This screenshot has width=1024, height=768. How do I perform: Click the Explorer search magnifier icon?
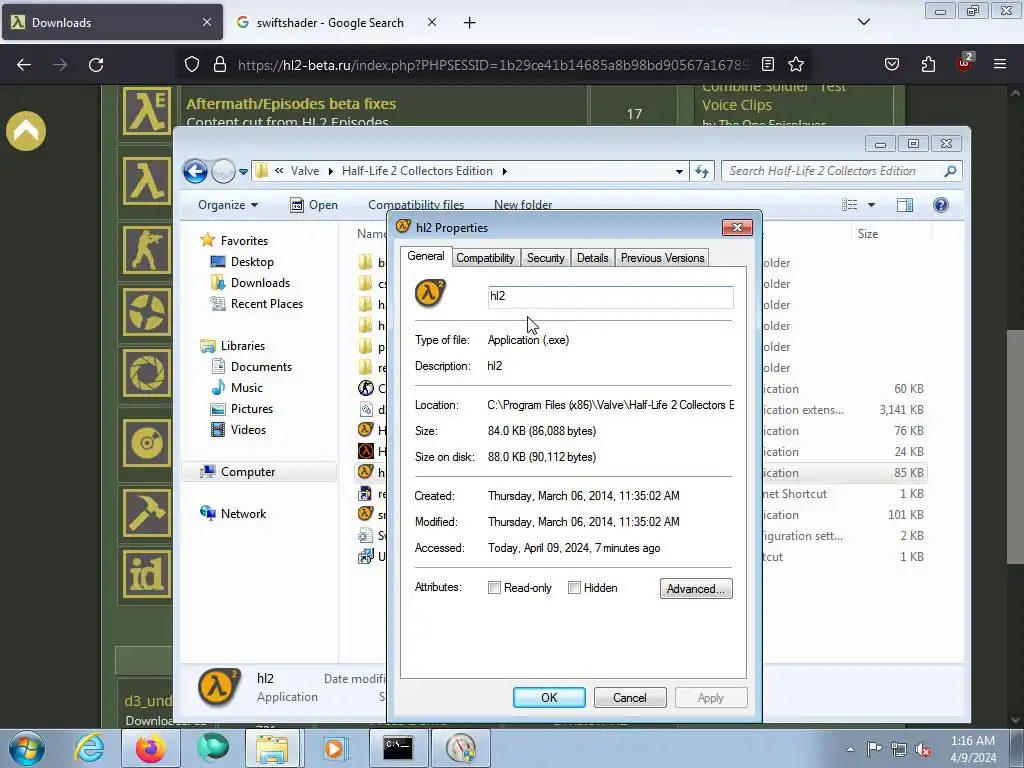(x=950, y=171)
